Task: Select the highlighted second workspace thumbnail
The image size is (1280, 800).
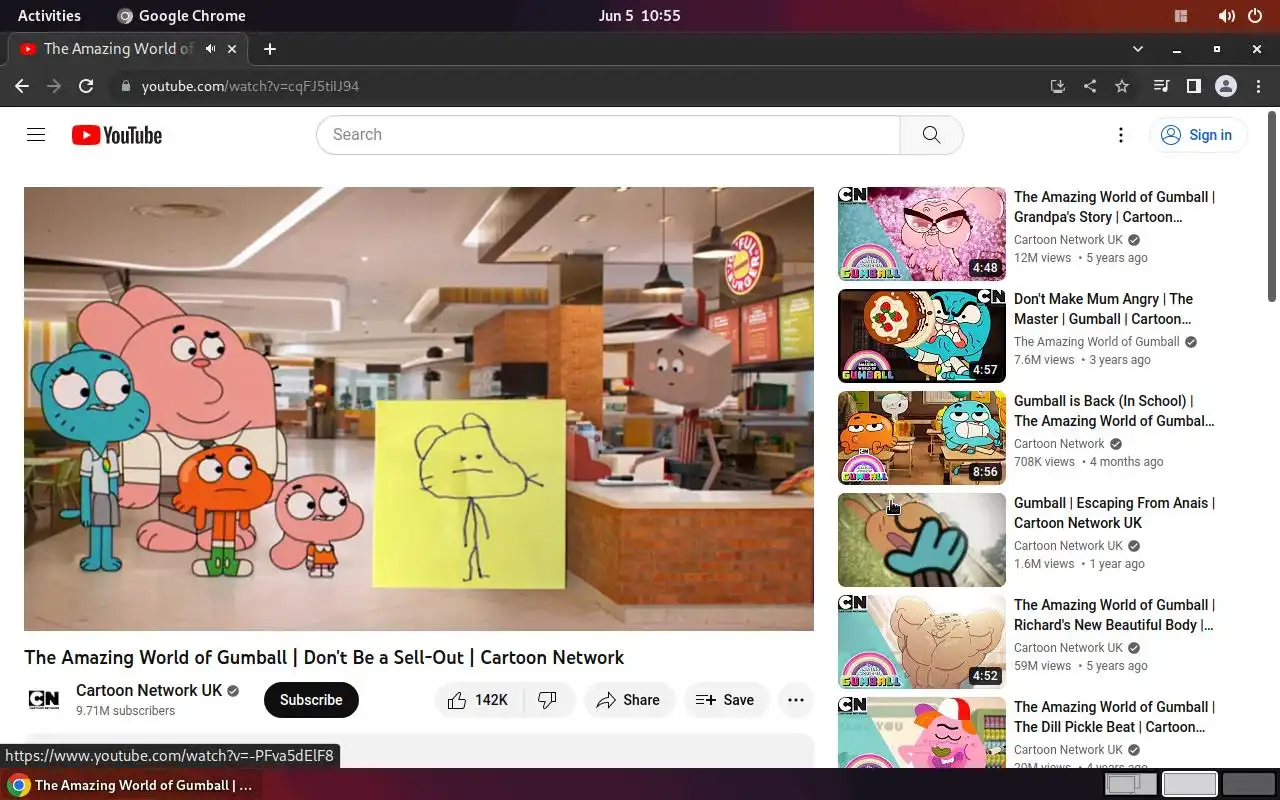Action: (1190, 785)
